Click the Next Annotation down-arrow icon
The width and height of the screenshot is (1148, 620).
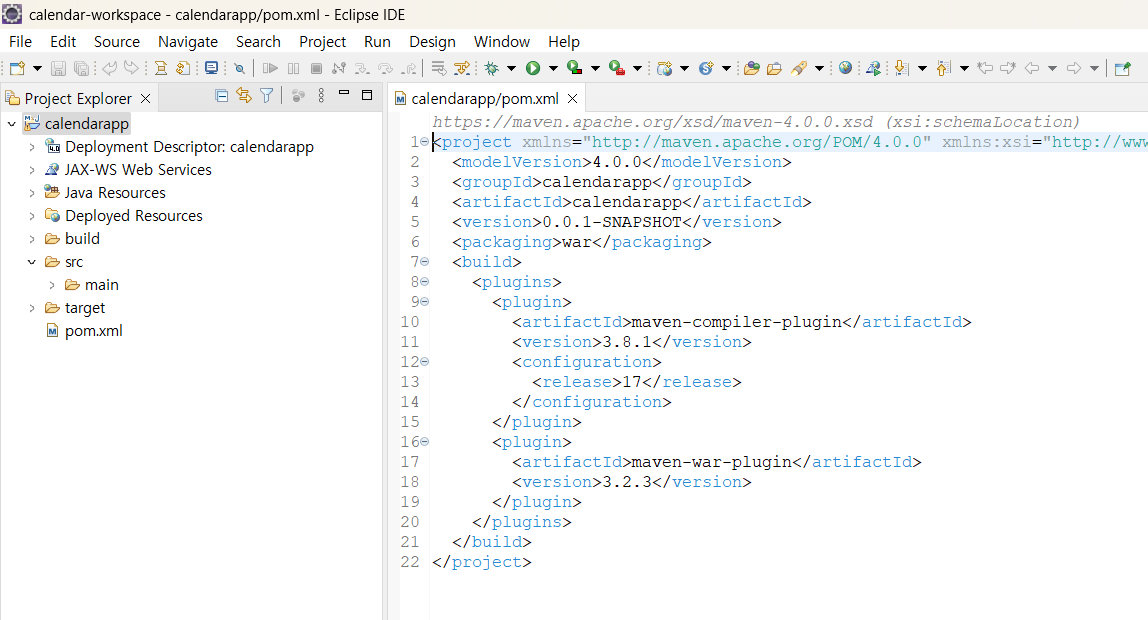click(902, 68)
